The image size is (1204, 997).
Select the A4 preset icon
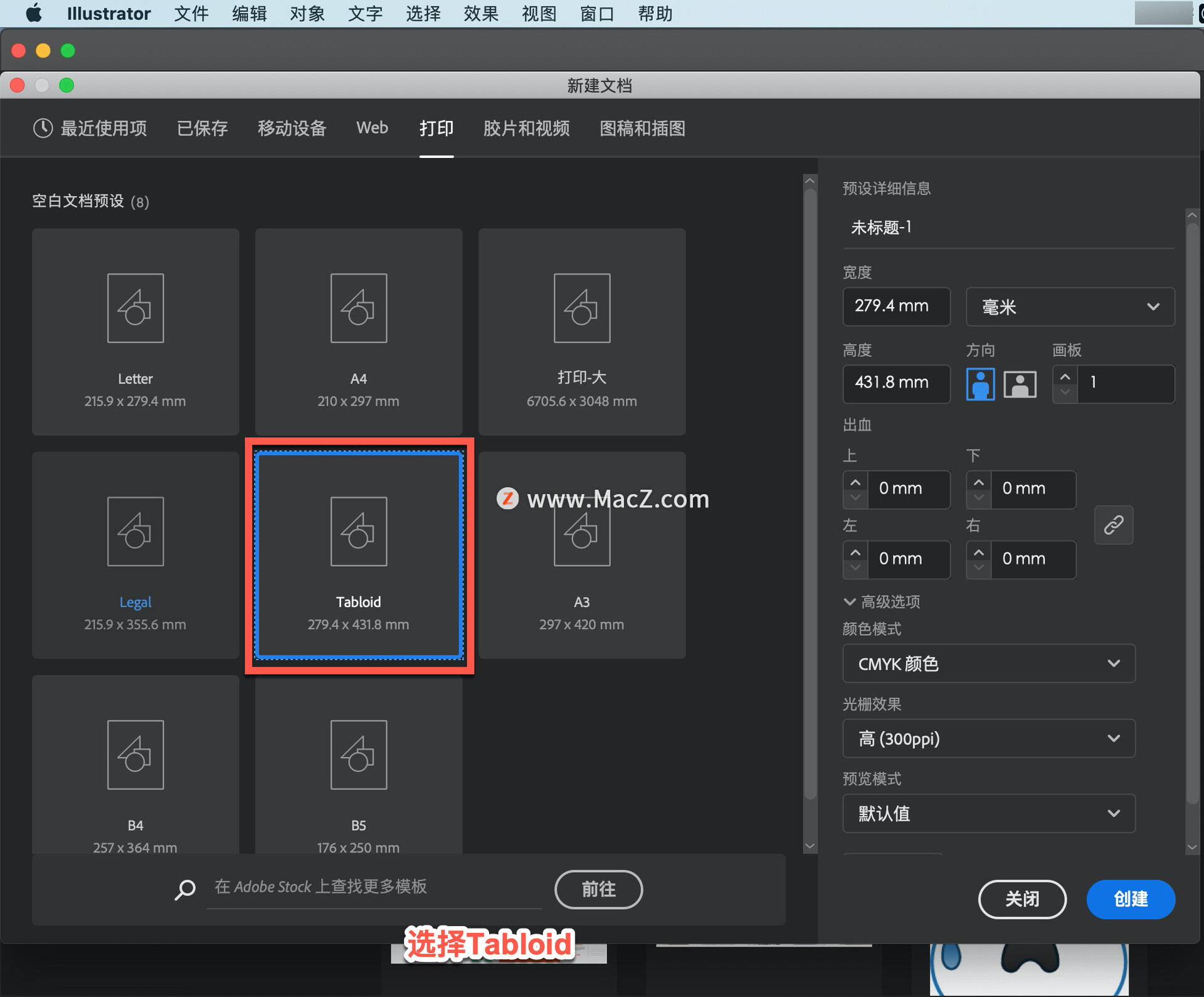click(359, 308)
